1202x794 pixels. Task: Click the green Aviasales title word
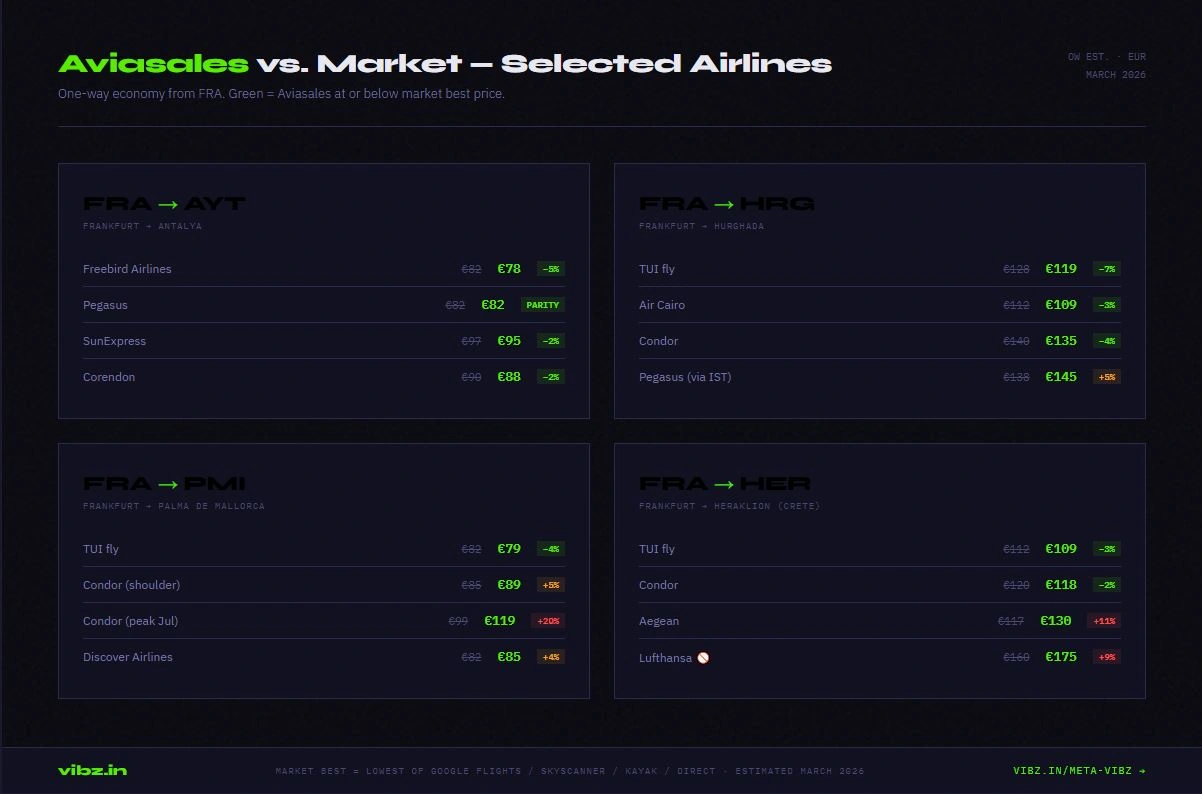(153, 64)
